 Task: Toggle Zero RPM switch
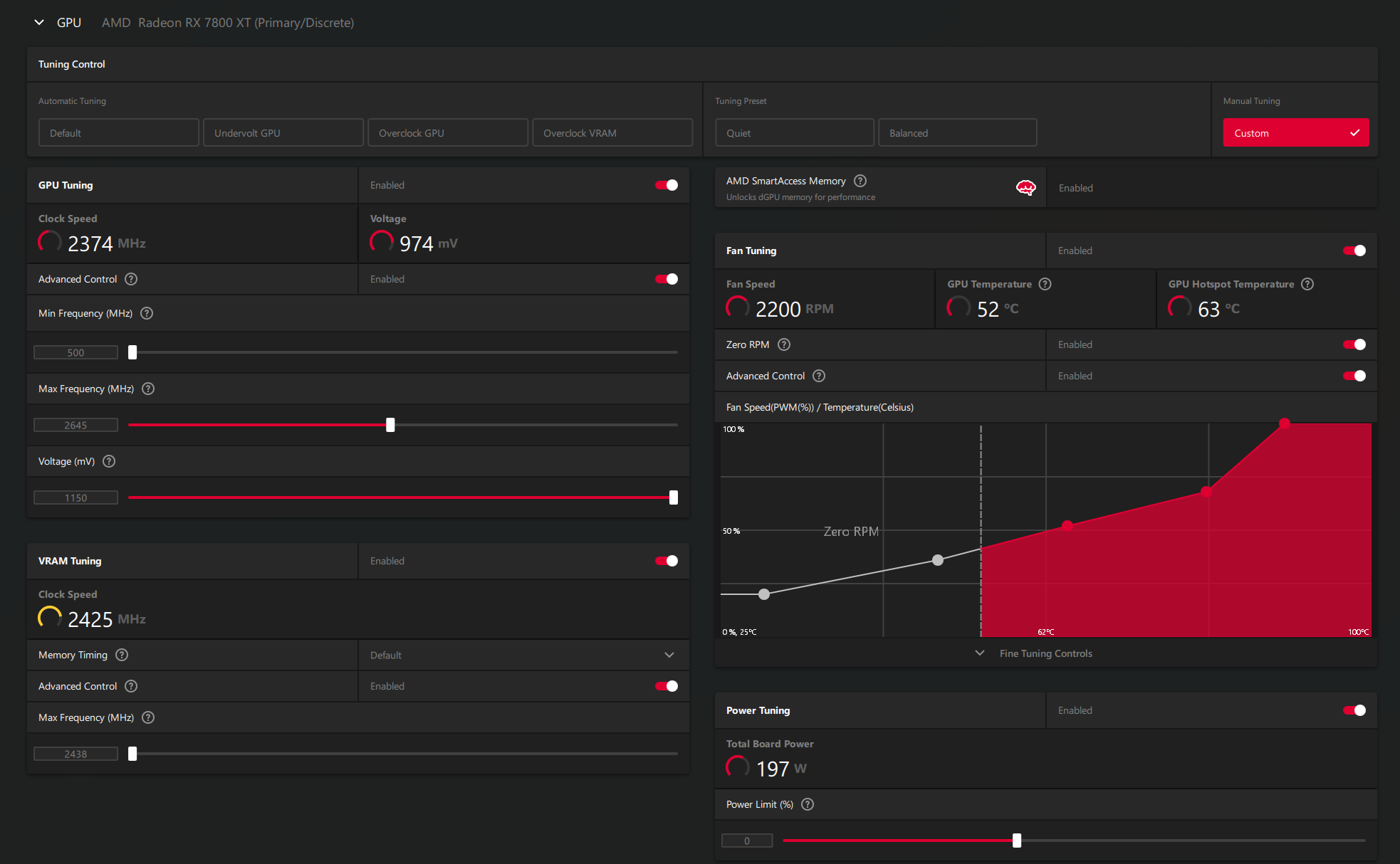[1354, 344]
